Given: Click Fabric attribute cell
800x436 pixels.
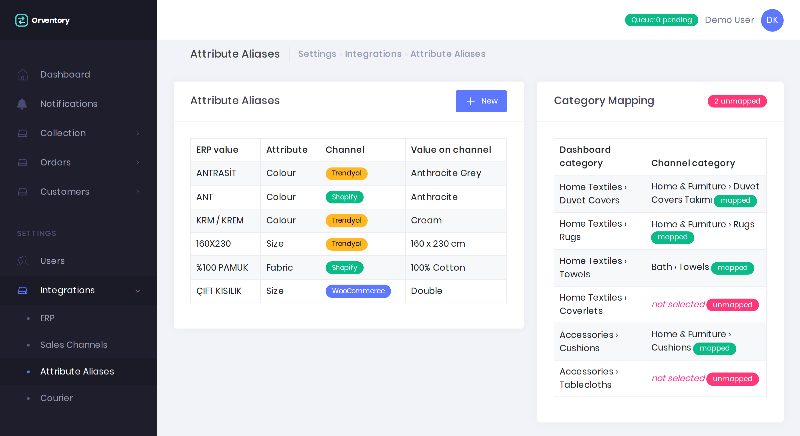Looking at the screenshot, I should [280, 267].
